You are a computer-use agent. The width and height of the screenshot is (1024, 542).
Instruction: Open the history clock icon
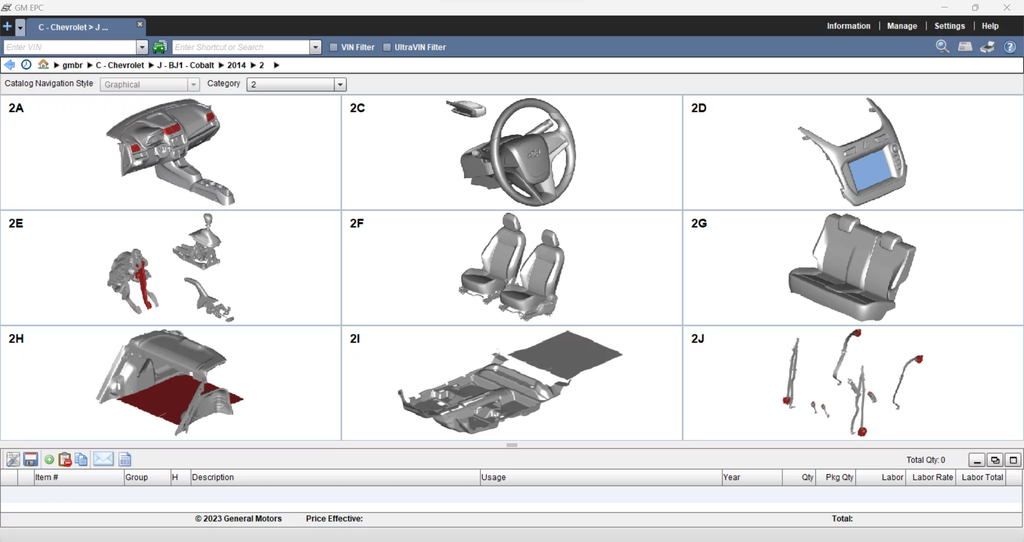coord(26,65)
